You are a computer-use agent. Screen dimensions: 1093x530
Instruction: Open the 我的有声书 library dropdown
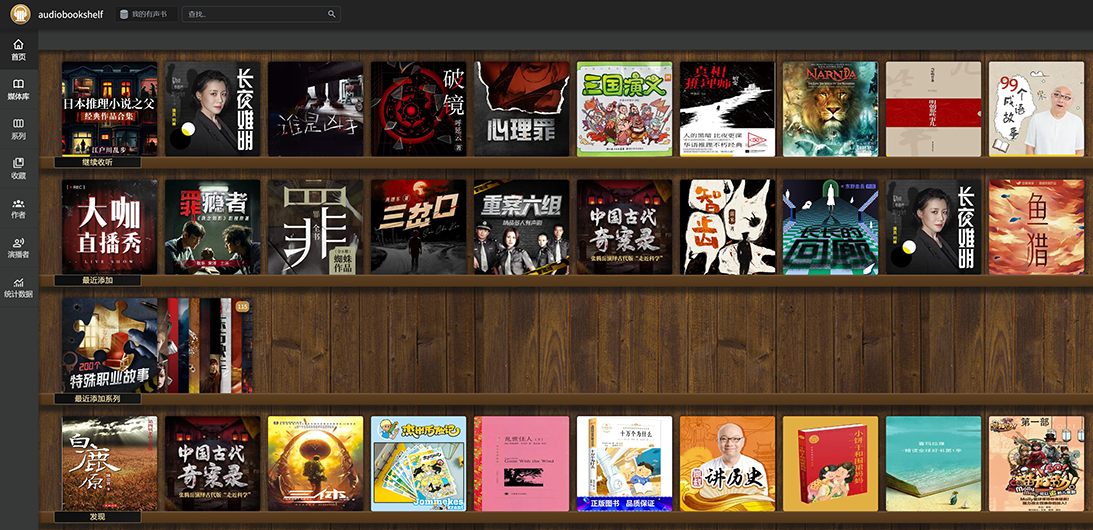pos(146,14)
